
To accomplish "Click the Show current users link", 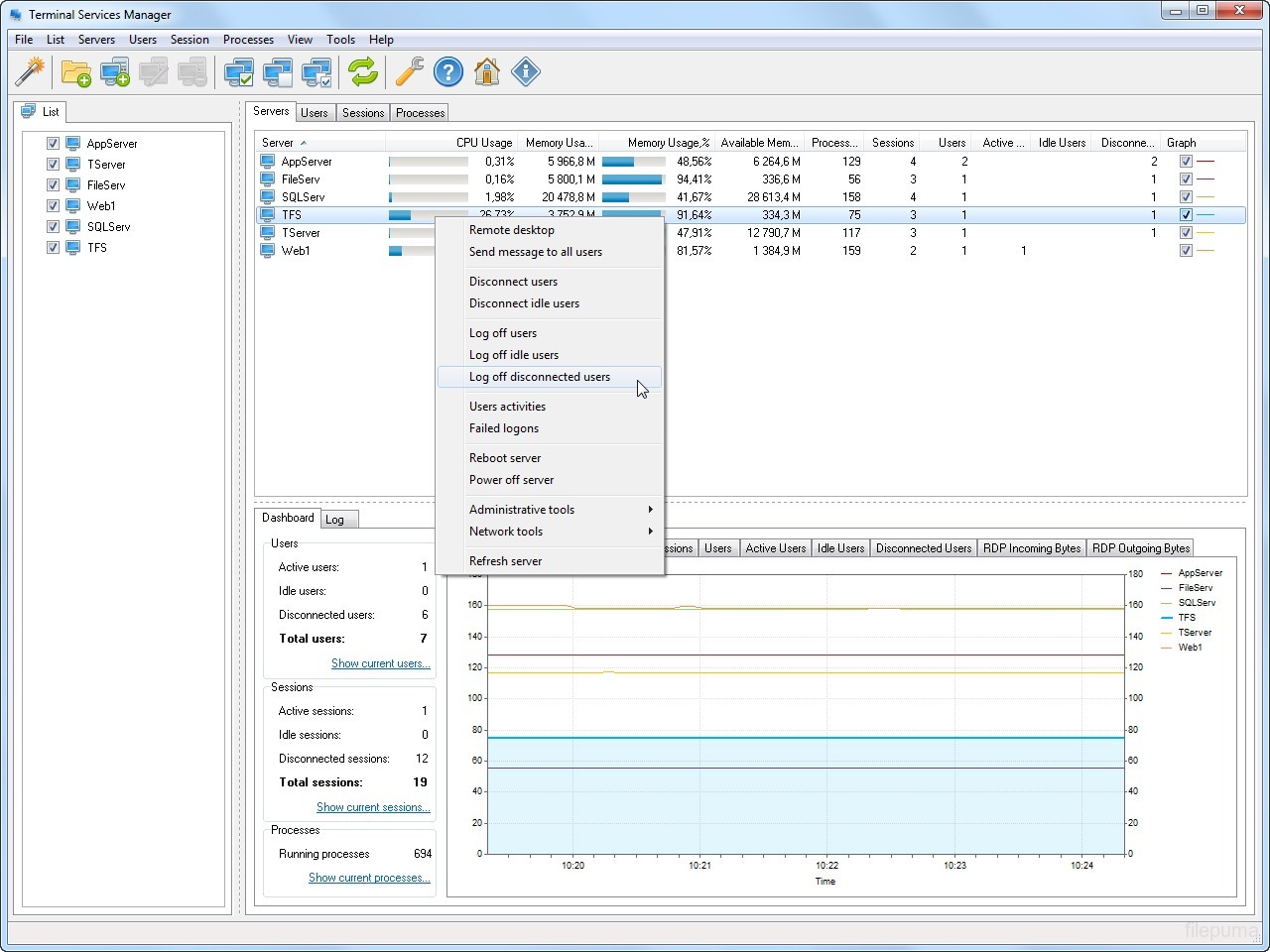I will [x=380, y=663].
